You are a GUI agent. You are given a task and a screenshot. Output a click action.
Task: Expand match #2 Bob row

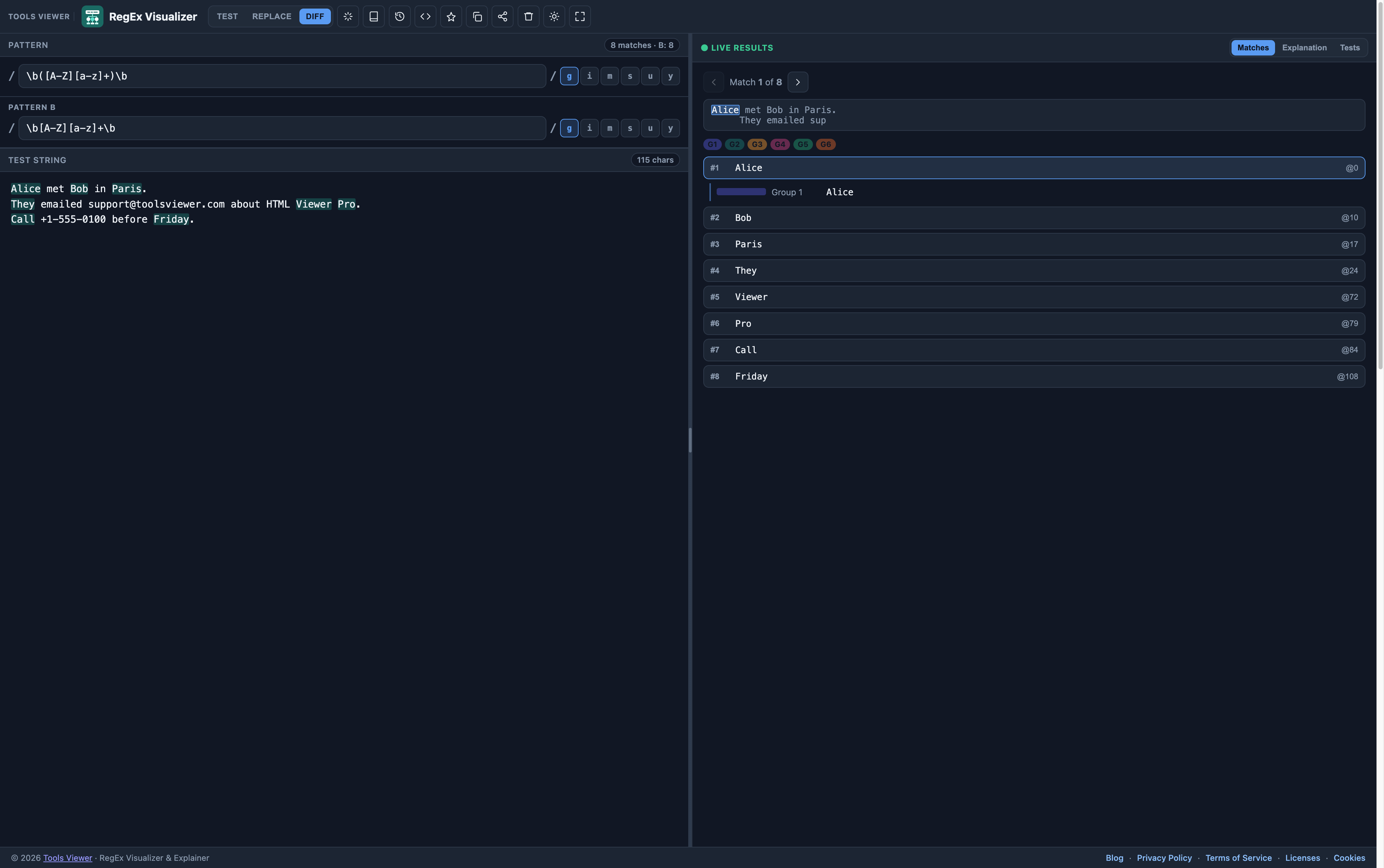pyautogui.click(x=1034, y=218)
